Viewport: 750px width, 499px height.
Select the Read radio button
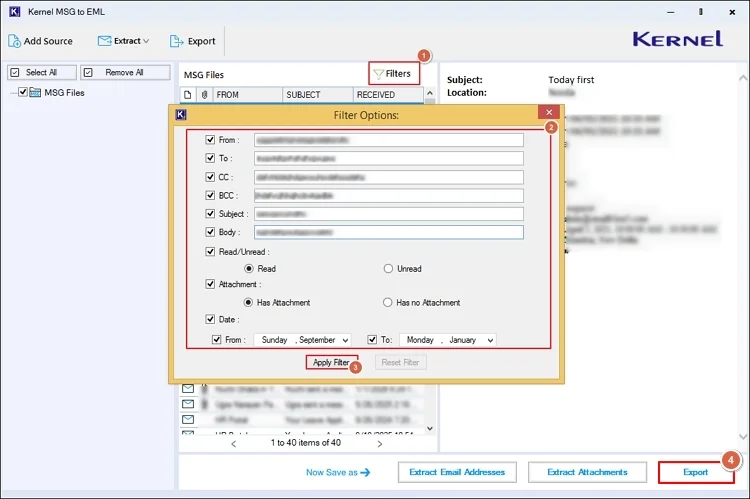coord(249,269)
